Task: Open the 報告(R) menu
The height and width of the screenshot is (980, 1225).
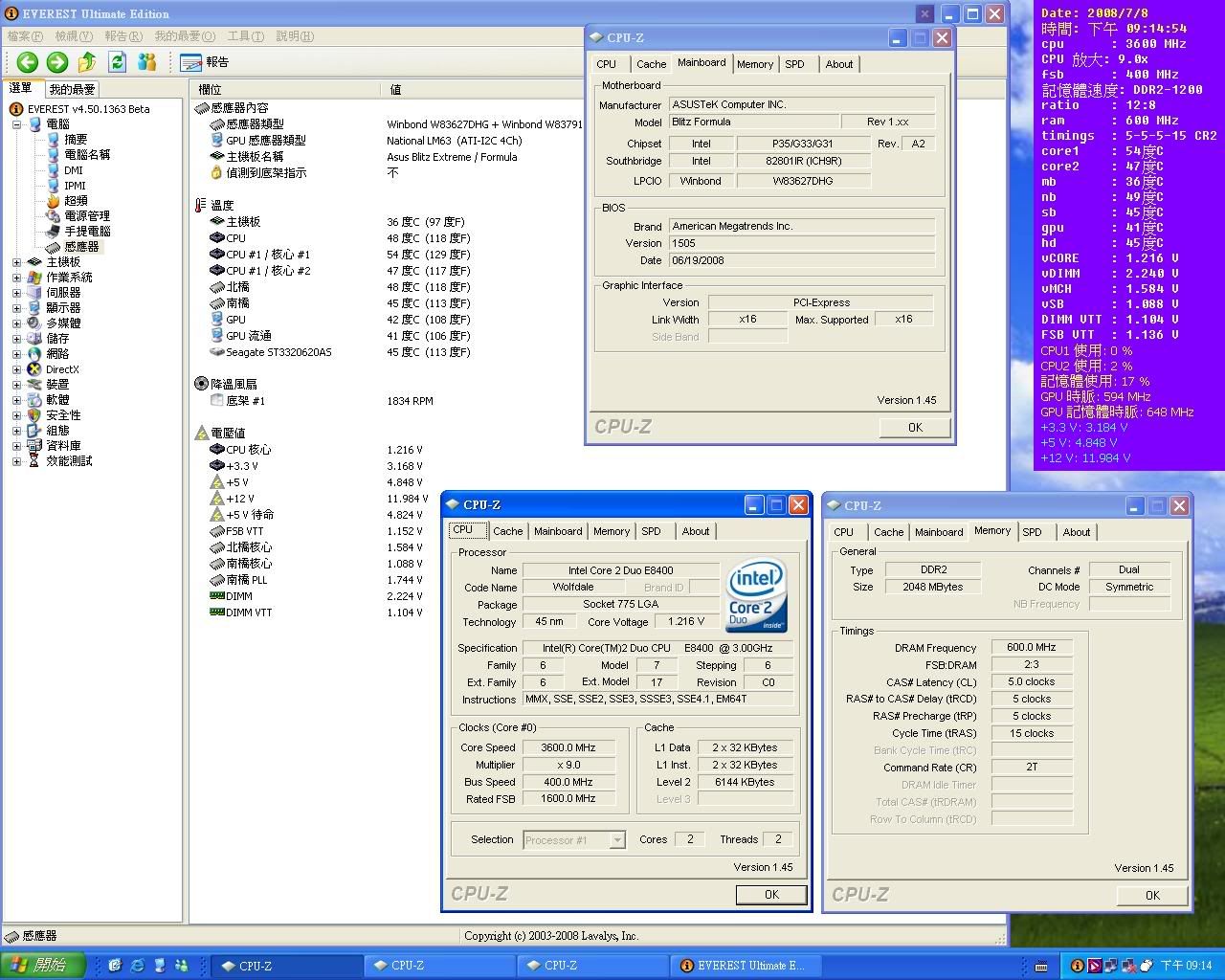Action: [123, 36]
